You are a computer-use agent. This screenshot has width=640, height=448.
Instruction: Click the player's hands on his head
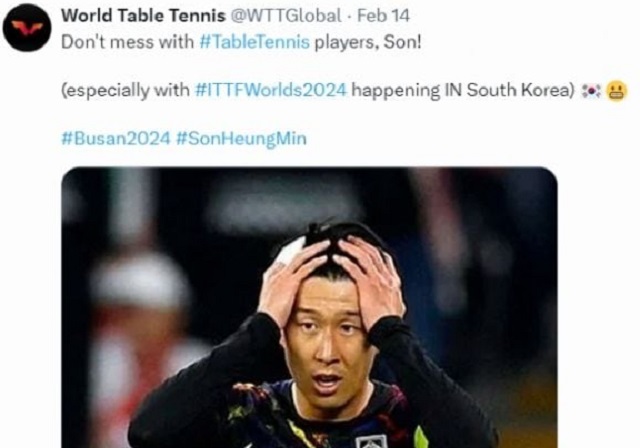[331, 279]
